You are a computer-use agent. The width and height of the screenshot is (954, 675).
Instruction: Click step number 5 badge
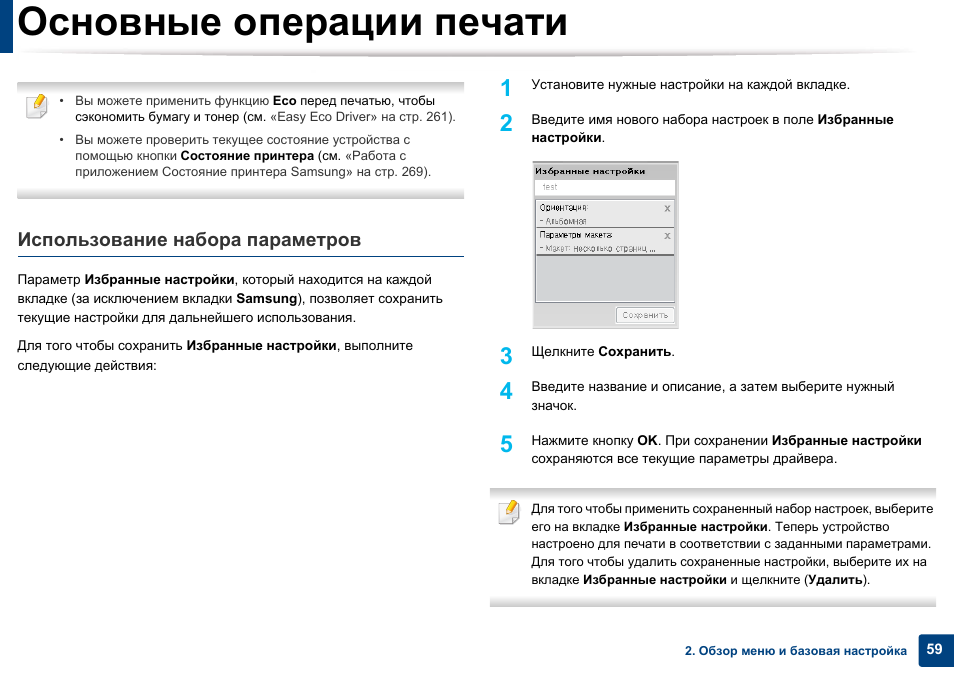[505, 442]
